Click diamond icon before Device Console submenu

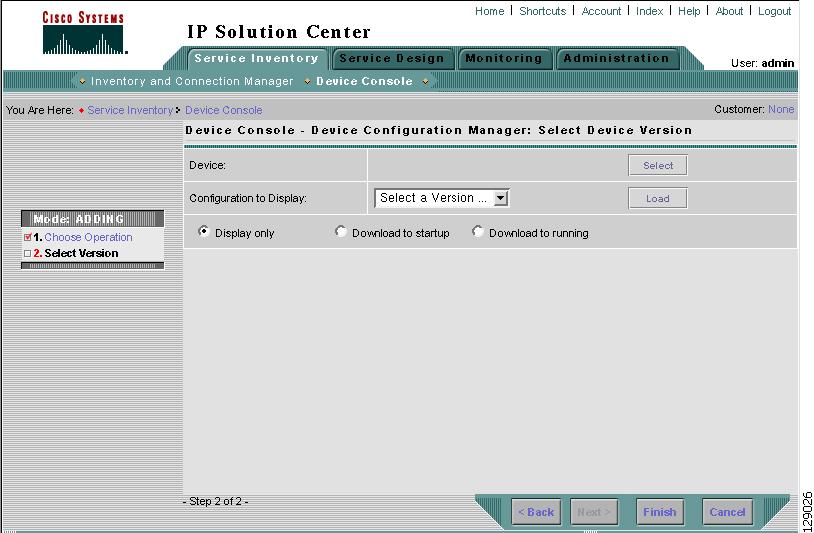click(x=307, y=81)
